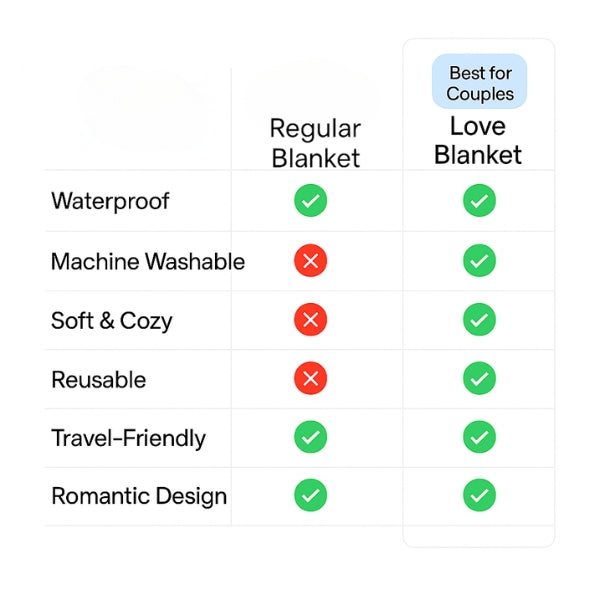The height and width of the screenshot is (600, 600).
Task: Click Love Blanket's Machine Washable checkmark
Action: (x=479, y=262)
